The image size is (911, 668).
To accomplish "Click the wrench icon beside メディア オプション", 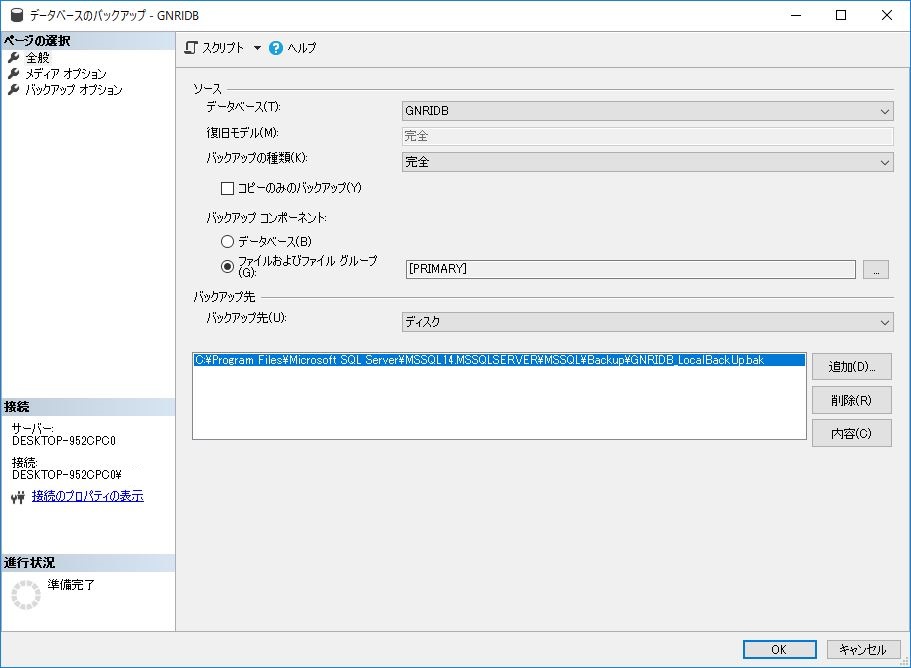I will [14, 74].
